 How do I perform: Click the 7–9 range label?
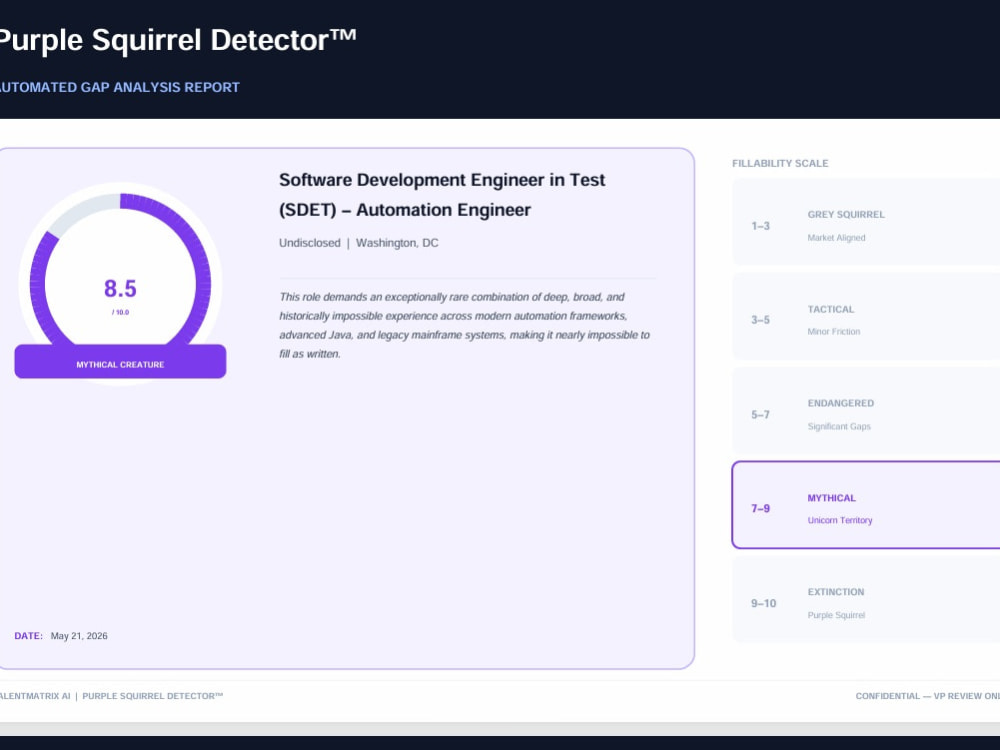[x=760, y=508]
